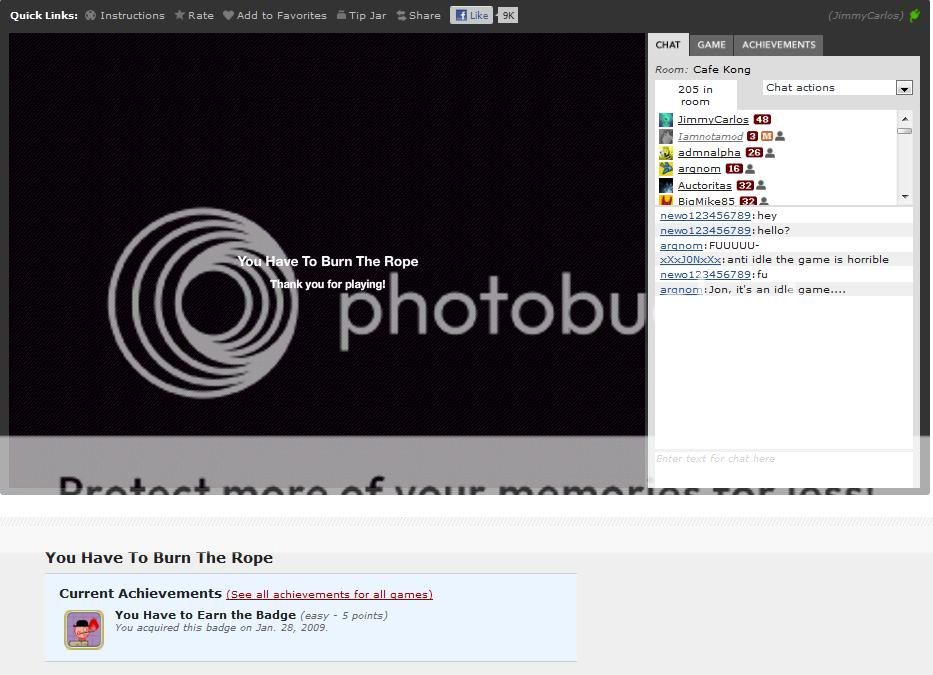The height and width of the screenshot is (675, 933).
Task: Click argnom name on 'FUUUUU-' message
Action: (x=681, y=245)
